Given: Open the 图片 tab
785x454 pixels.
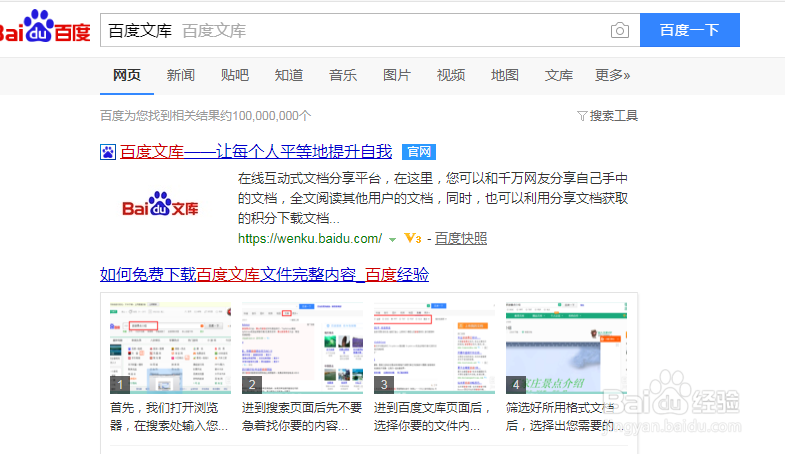Looking at the screenshot, I should [397, 76].
